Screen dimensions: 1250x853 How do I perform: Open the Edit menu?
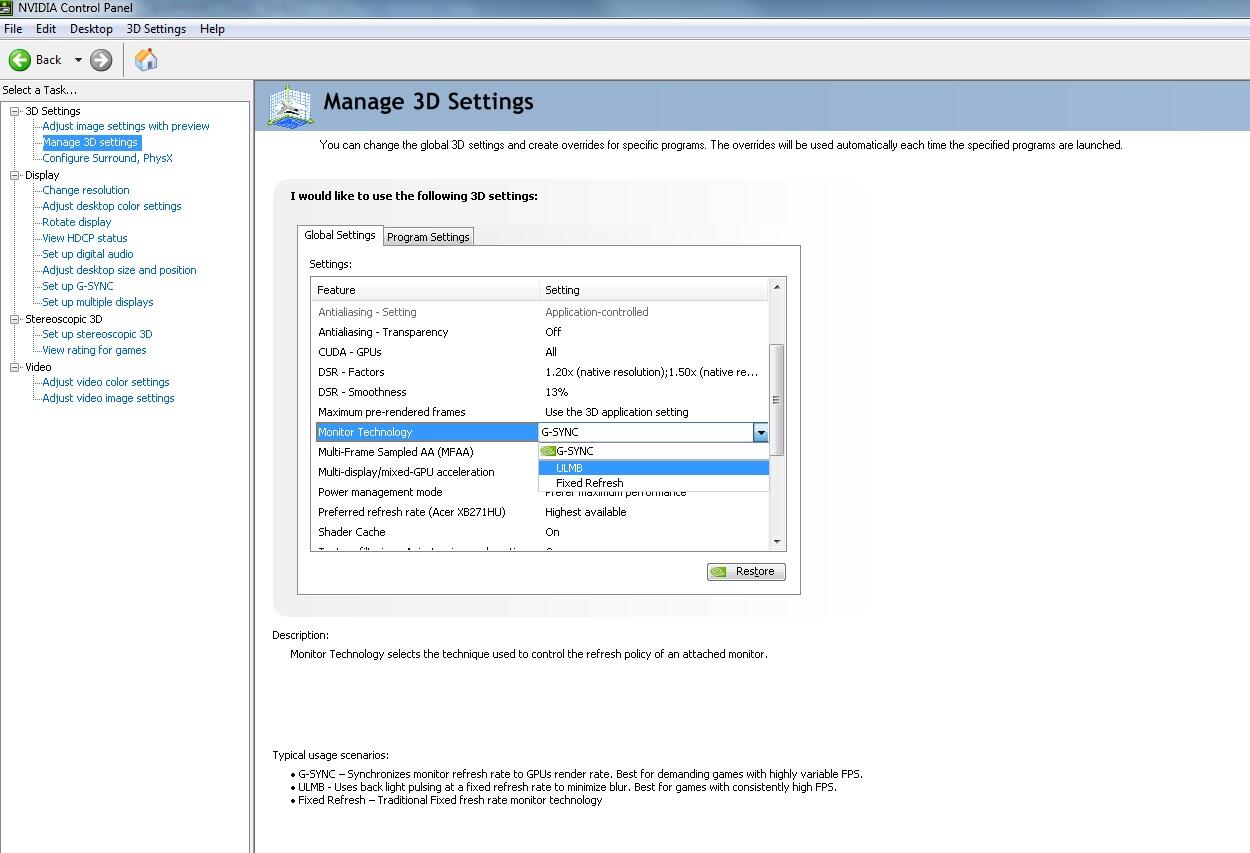tap(46, 29)
